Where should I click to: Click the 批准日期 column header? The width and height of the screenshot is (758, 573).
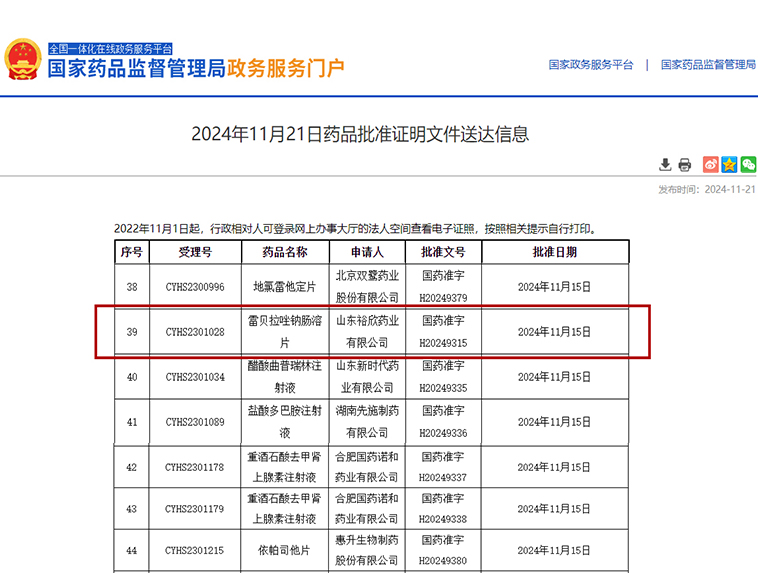(x=553, y=253)
